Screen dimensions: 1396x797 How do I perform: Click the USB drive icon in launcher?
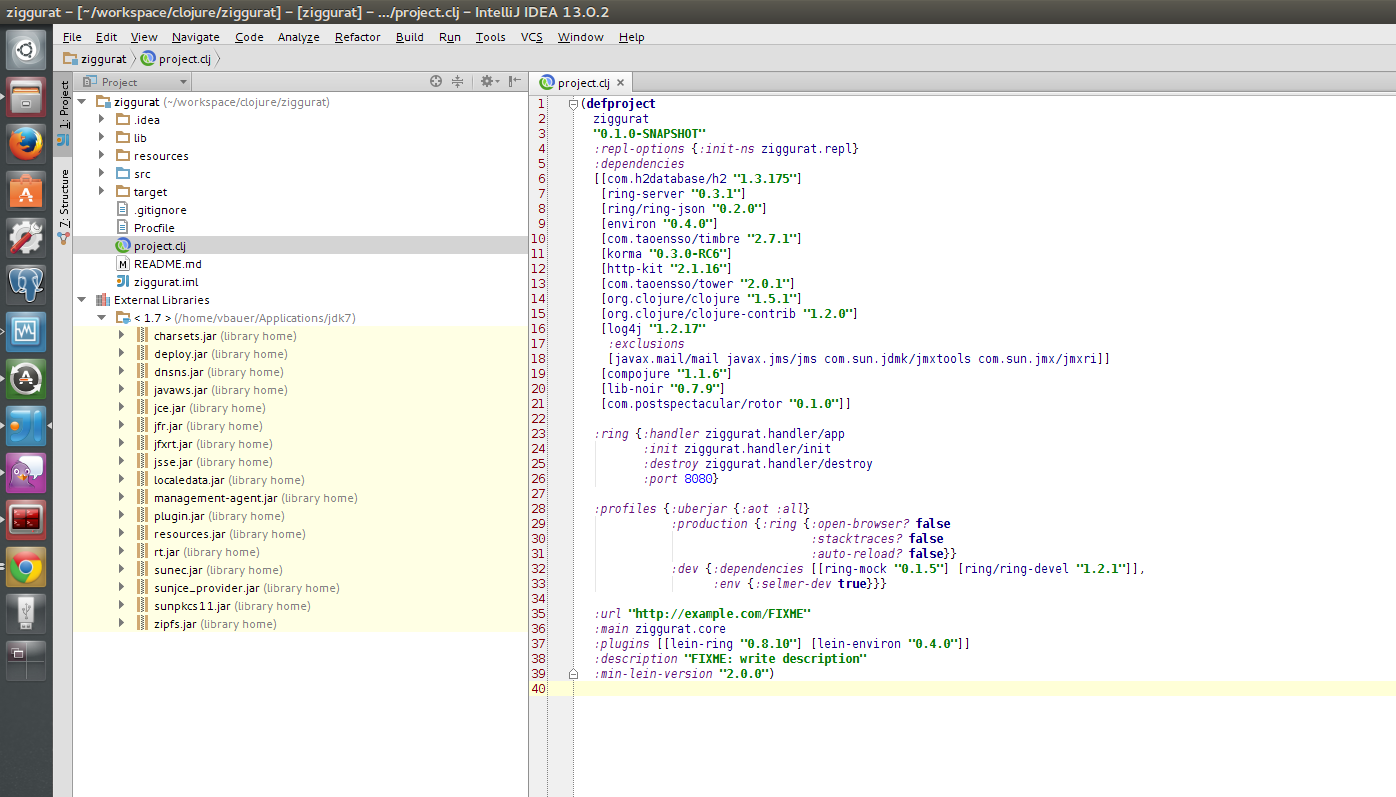[26, 614]
